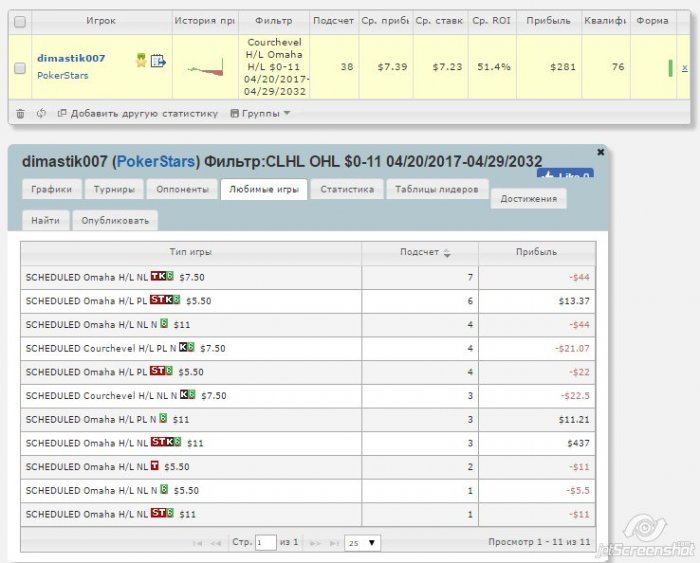Click the green form indicator bar
Image resolution: width=700 pixels, height=563 pixels.
[x=670, y=68]
